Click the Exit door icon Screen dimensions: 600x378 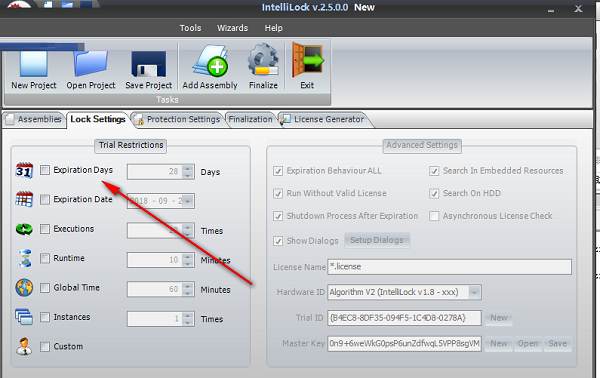(x=307, y=60)
